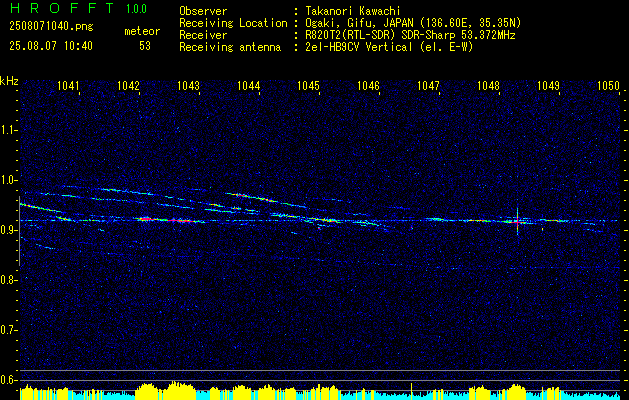This screenshot has width=629, height=400.
Task: Click time axis label 1041
Action: 68,85
